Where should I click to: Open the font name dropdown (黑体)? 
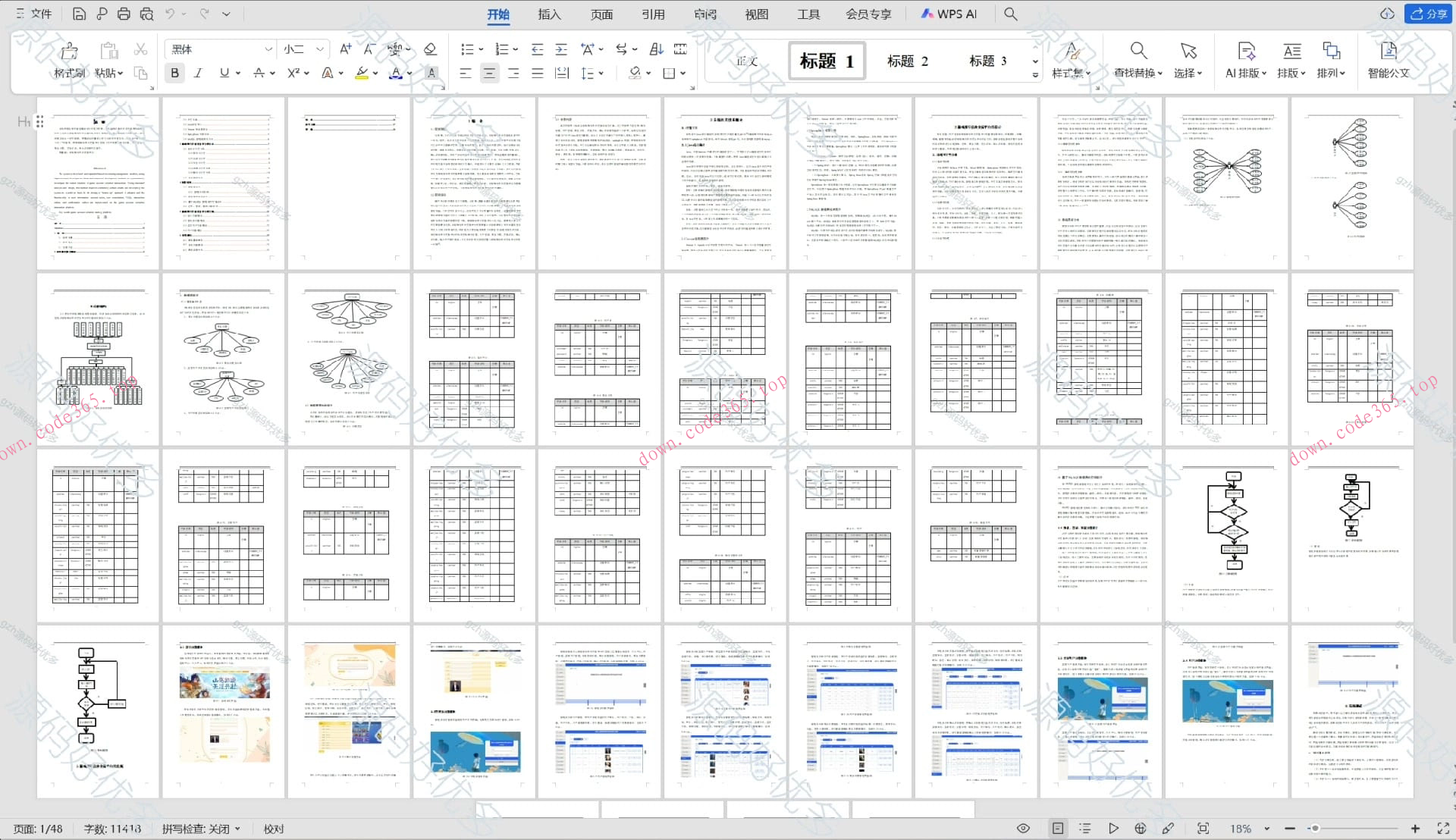tap(268, 49)
